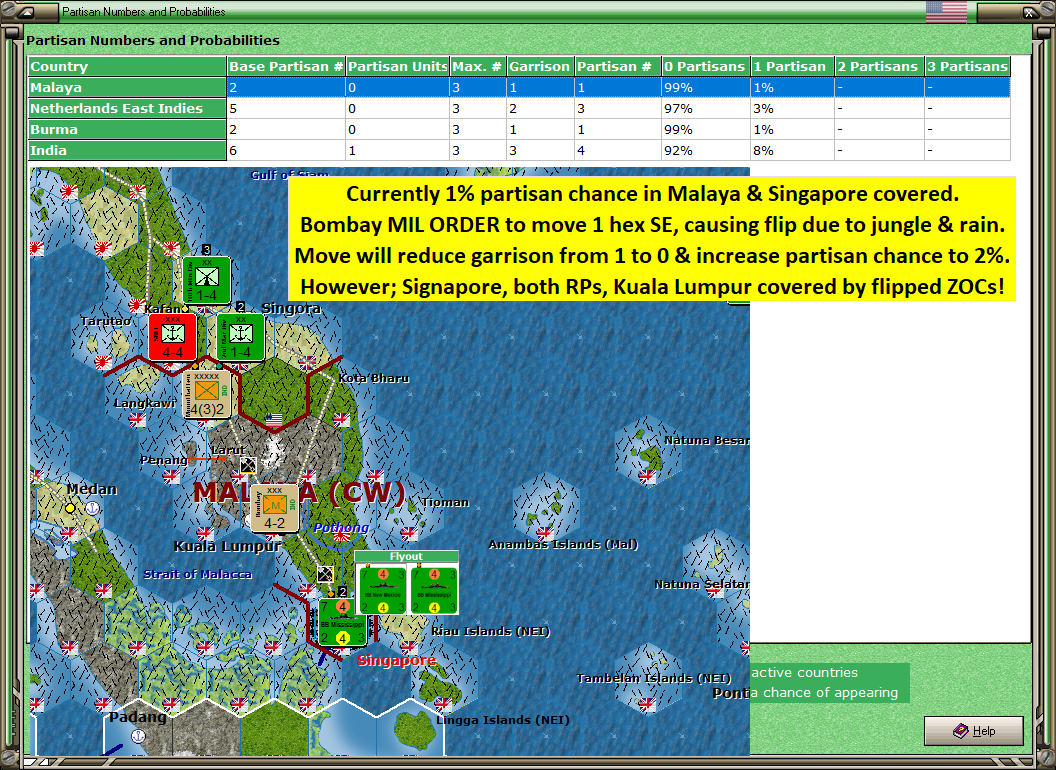This screenshot has height=770, width=1056.
Task: Click the British flag at Anambas Islands
Action: (545, 533)
